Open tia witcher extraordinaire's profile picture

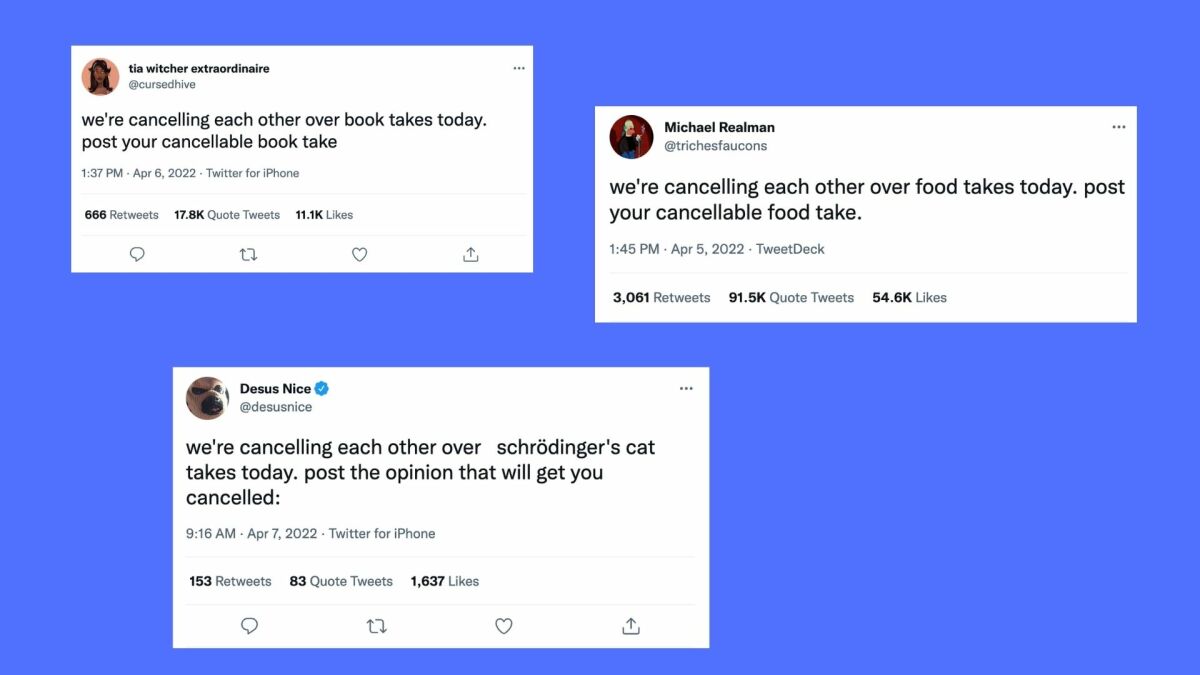pyautogui.click(x=100, y=77)
